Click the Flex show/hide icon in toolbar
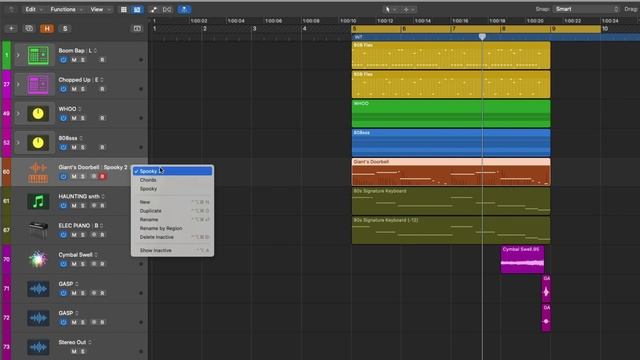The width and height of the screenshot is (640, 360). click(x=167, y=9)
